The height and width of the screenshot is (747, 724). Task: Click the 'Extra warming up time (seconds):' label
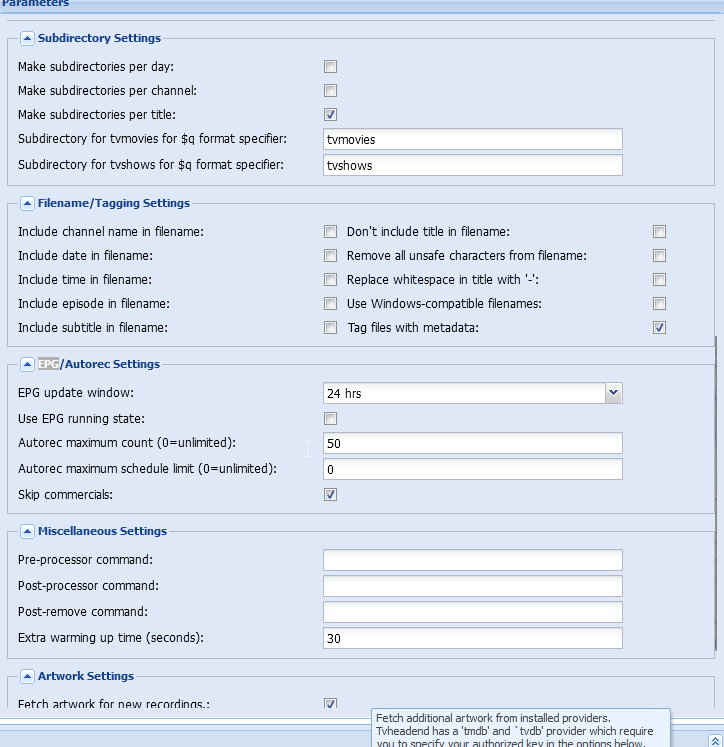(x=111, y=638)
